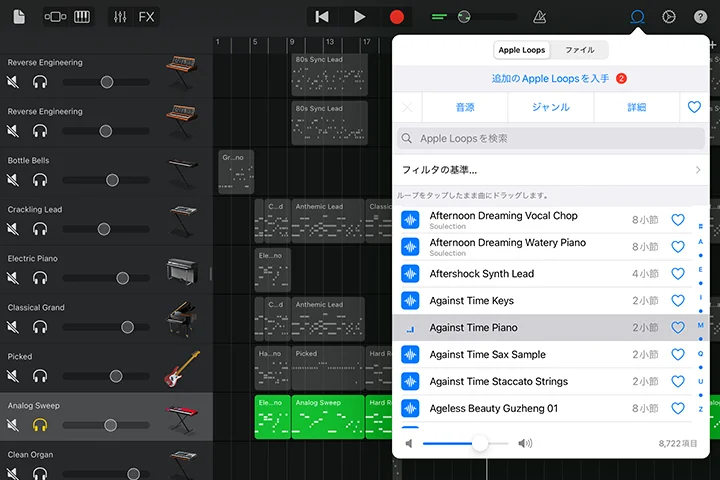Viewport: 720px width, 480px height.
Task: Open track controls mixer icon
Action: click(120, 17)
